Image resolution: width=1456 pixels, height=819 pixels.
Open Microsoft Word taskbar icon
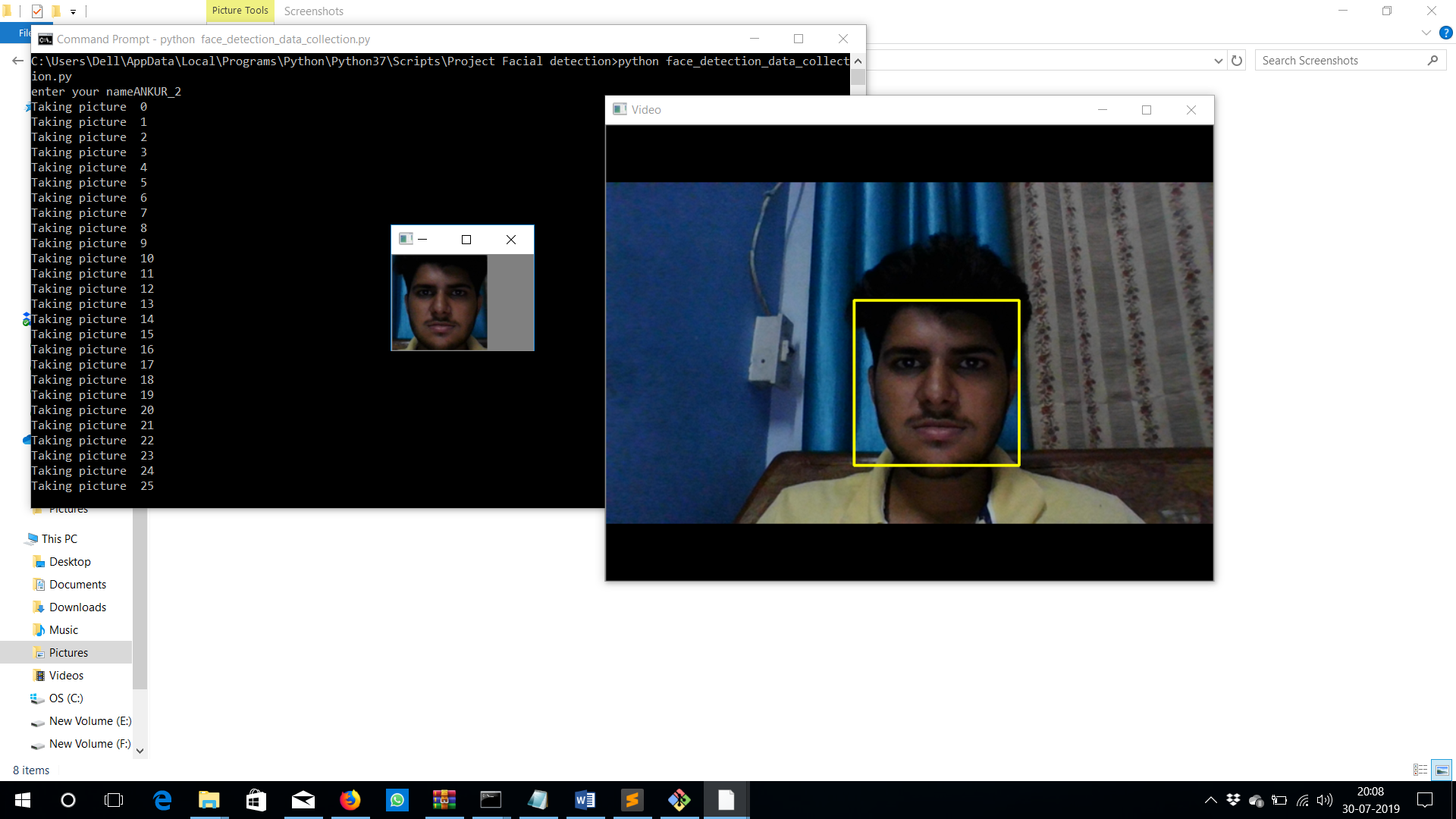585,800
